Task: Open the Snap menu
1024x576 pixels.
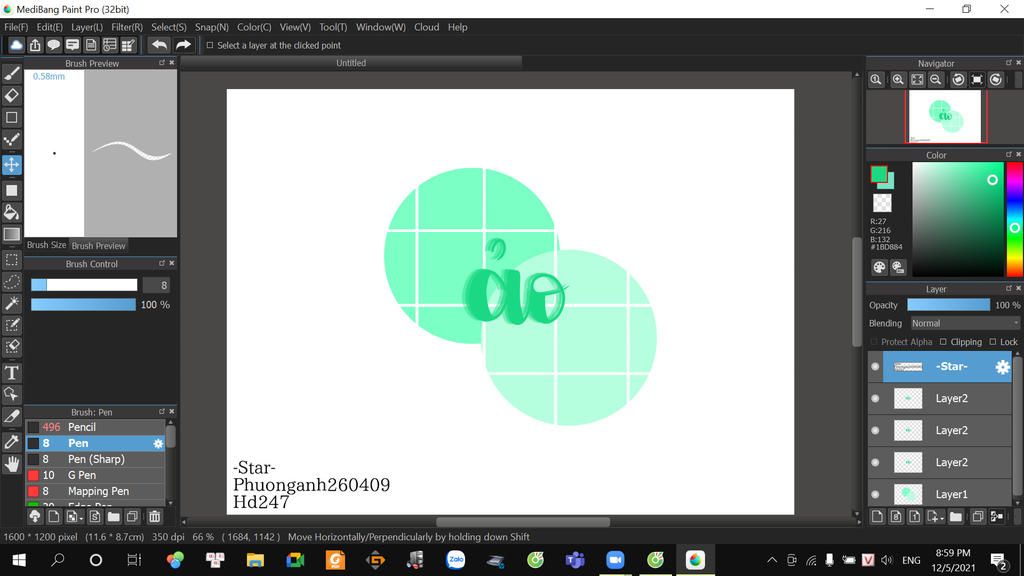Action: [x=212, y=27]
